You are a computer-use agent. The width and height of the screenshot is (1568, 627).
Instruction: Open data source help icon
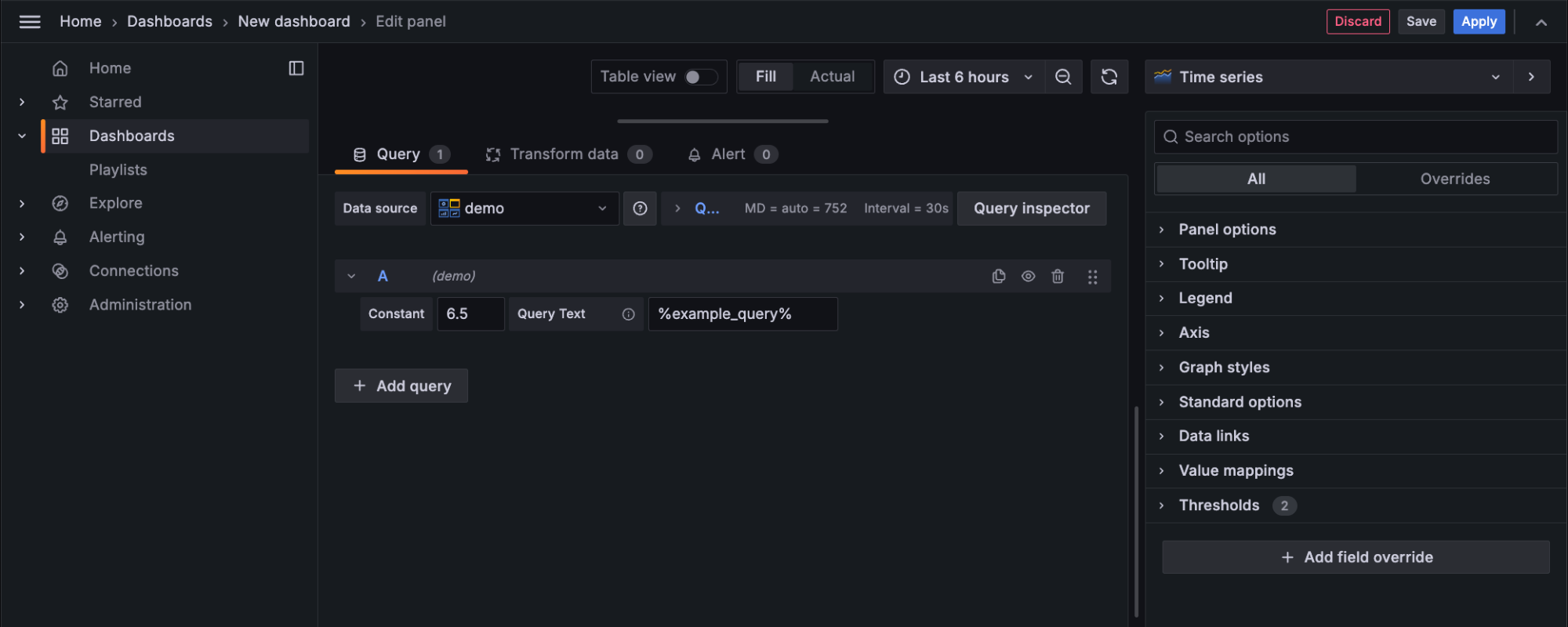pos(640,208)
